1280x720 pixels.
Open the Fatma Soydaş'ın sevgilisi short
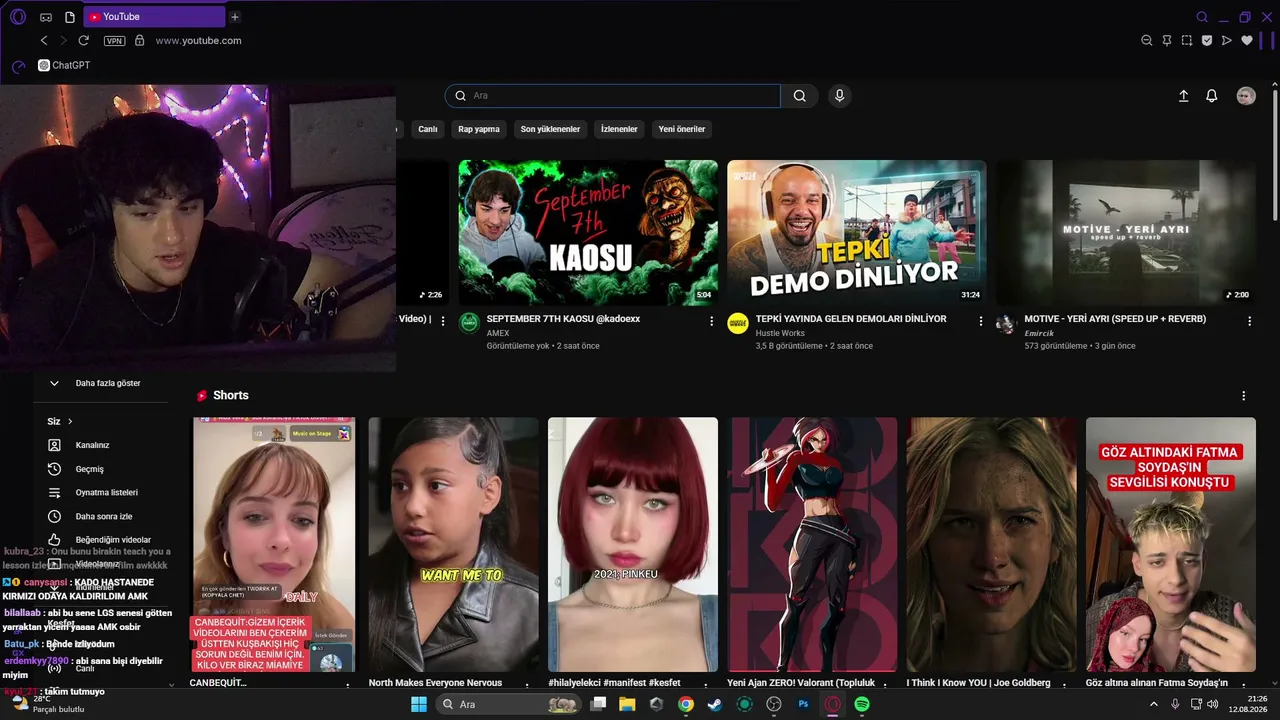(x=1171, y=545)
